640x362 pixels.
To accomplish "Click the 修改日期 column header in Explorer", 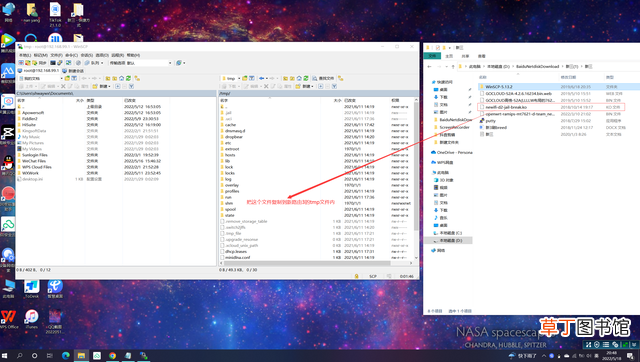I will [568, 77].
